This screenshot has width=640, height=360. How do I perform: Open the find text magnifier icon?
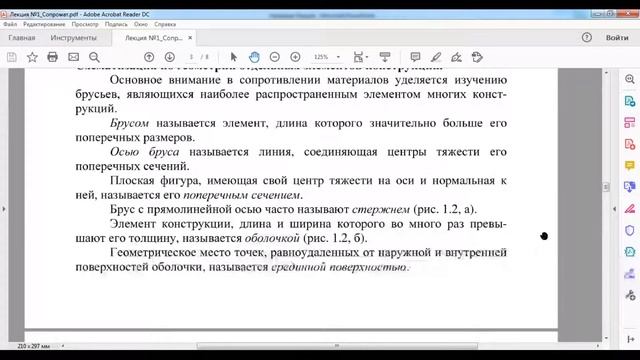pyautogui.click(x=94, y=57)
